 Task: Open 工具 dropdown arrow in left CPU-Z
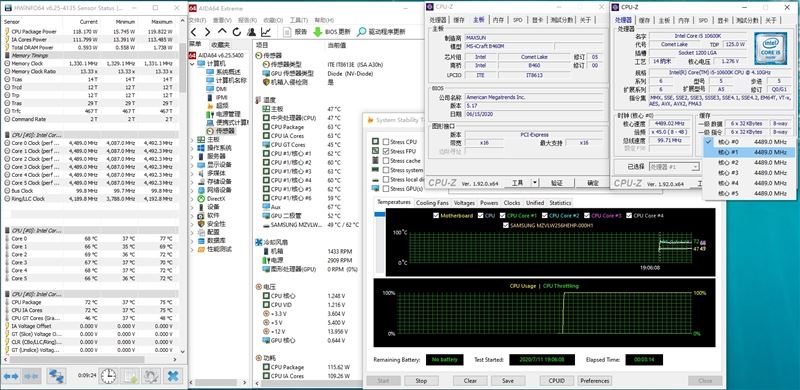tap(534, 182)
